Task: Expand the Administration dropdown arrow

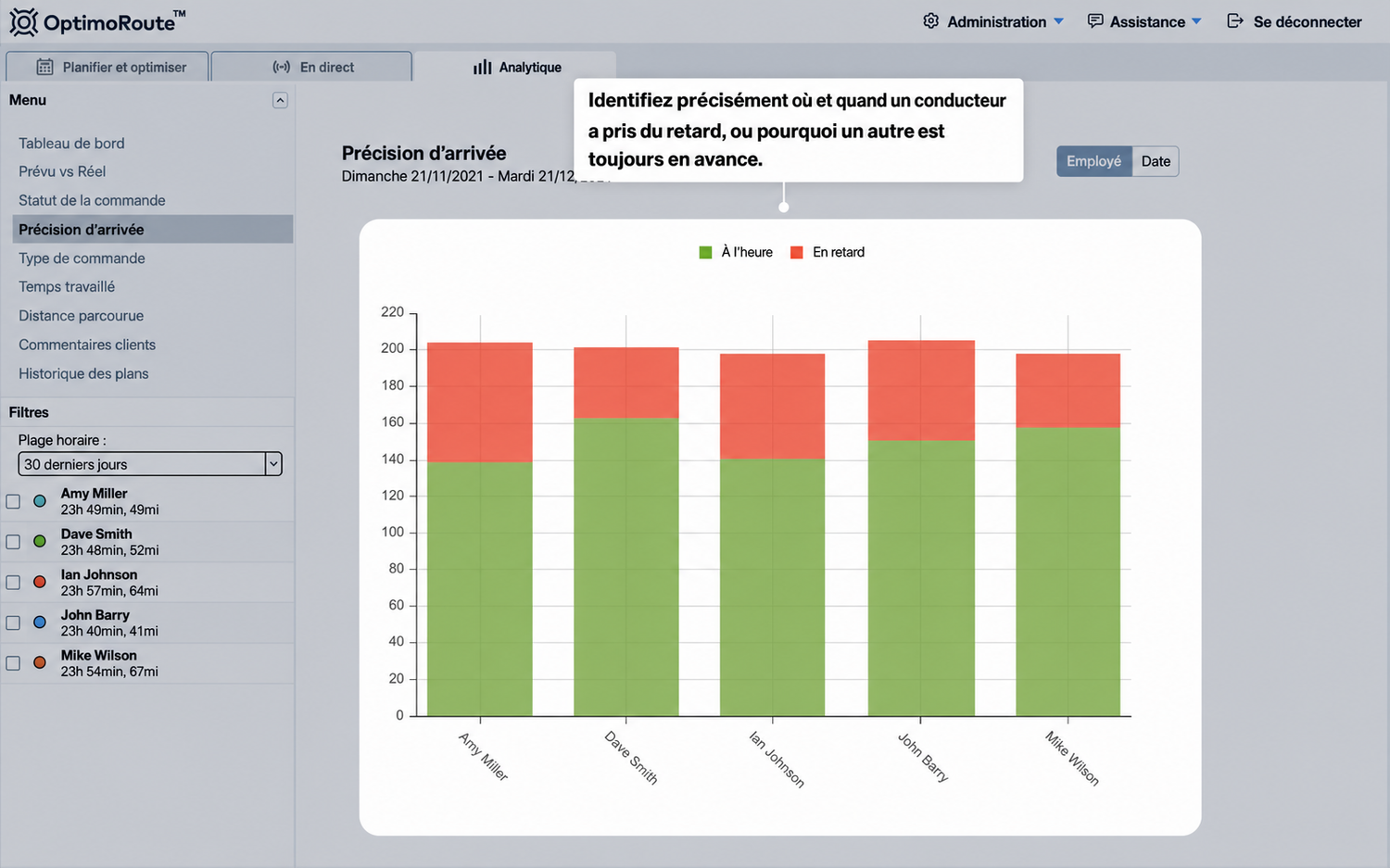Action: point(1058,21)
